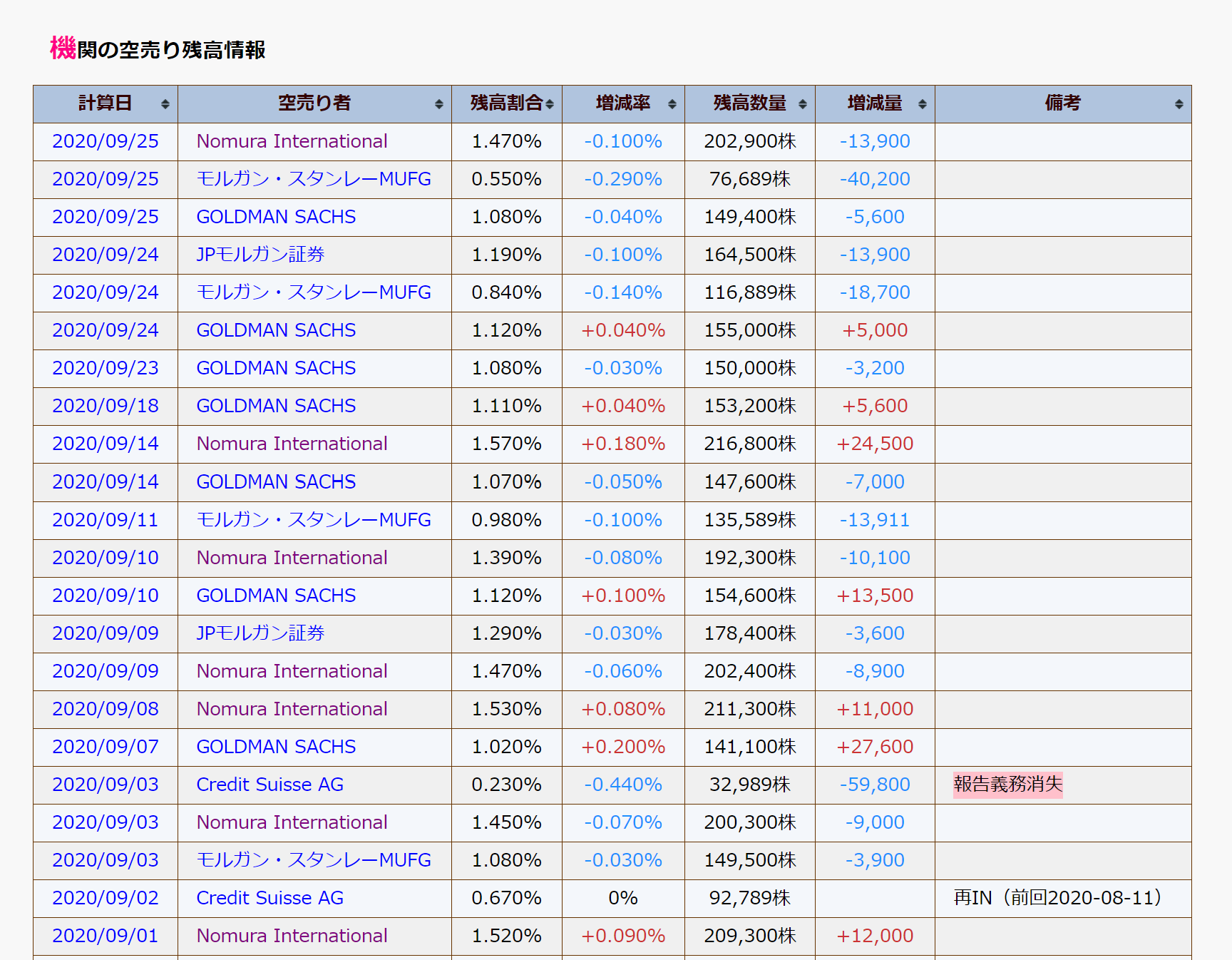Select the +12,000 change cell
The width and height of the screenshot is (1232, 960).
[x=875, y=936]
